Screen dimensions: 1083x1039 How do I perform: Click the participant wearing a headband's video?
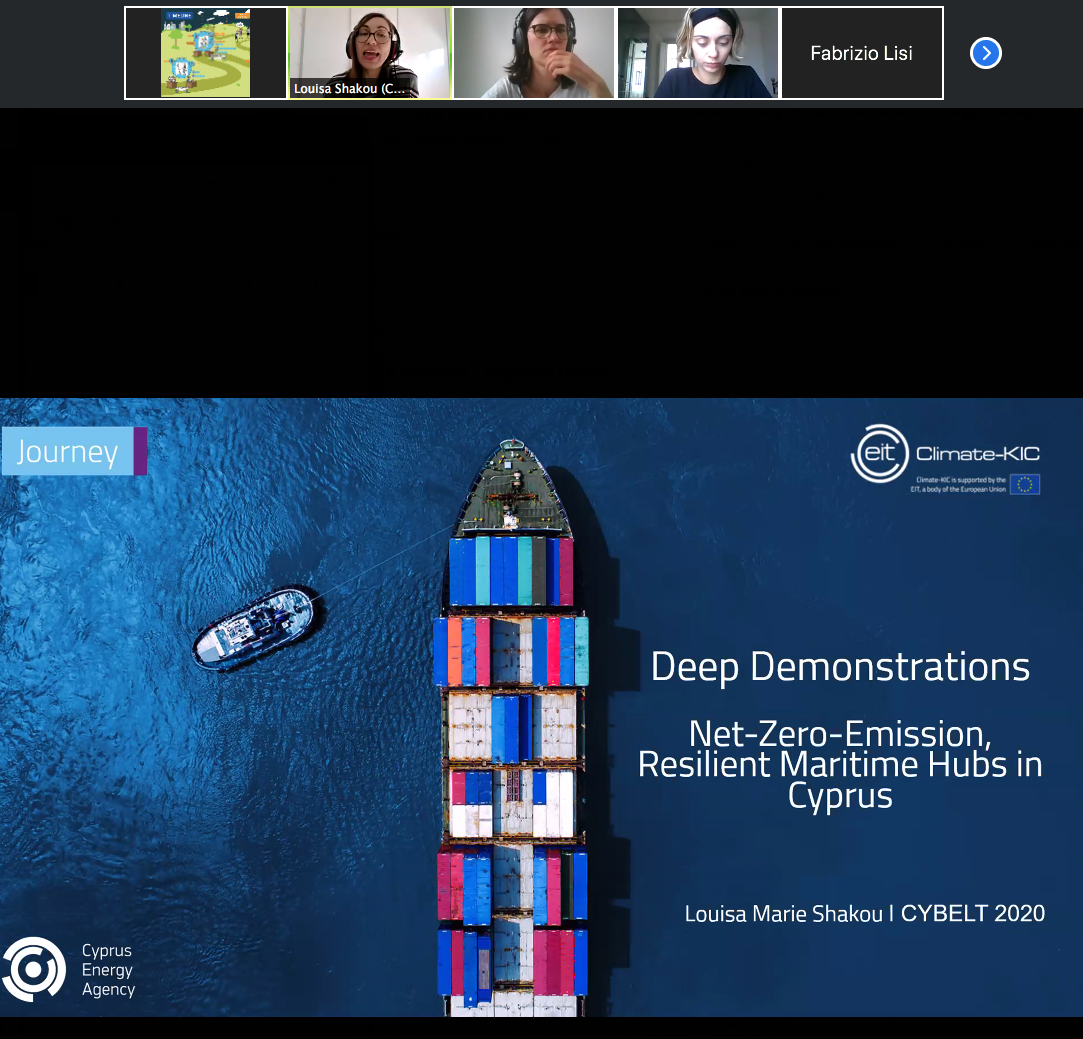pyautogui.click(x=697, y=52)
